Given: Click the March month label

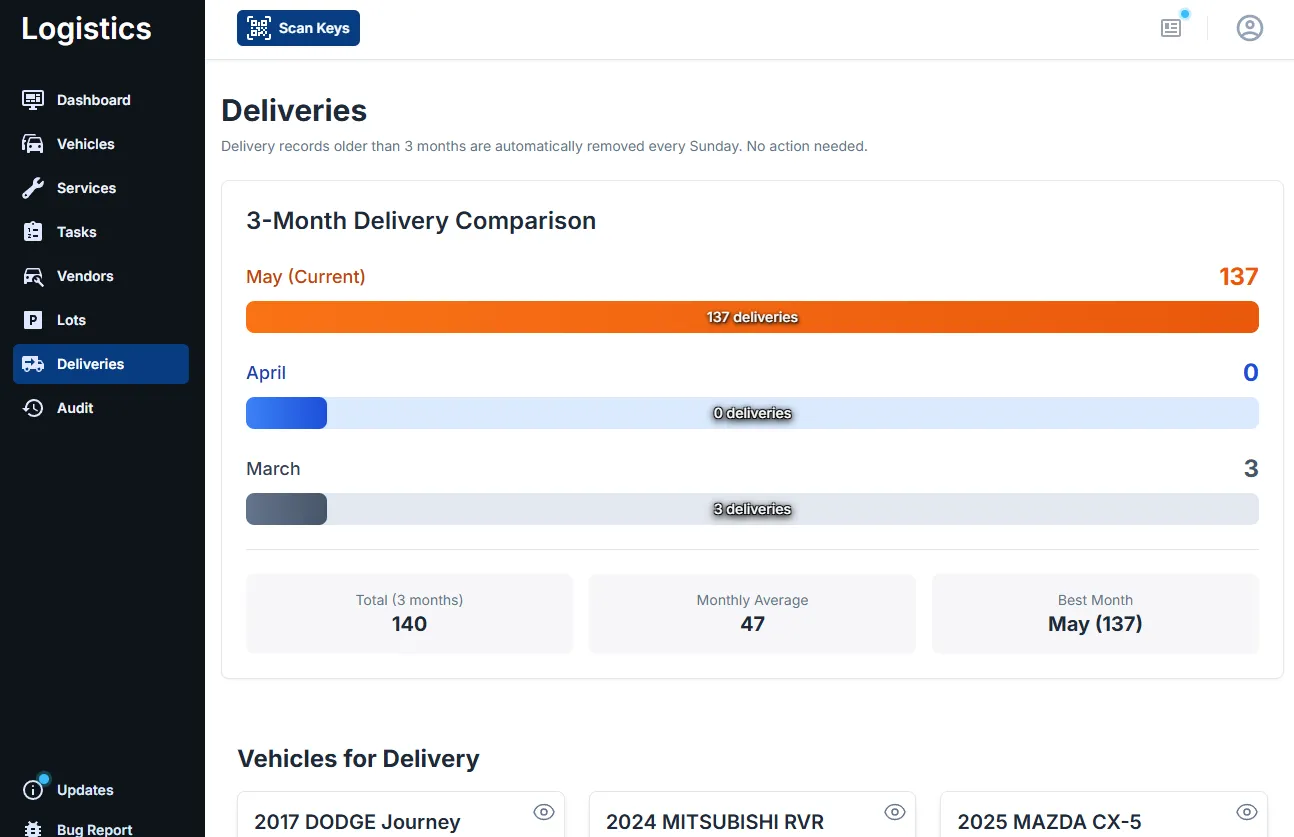Looking at the screenshot, I should (x=273, y=469).
